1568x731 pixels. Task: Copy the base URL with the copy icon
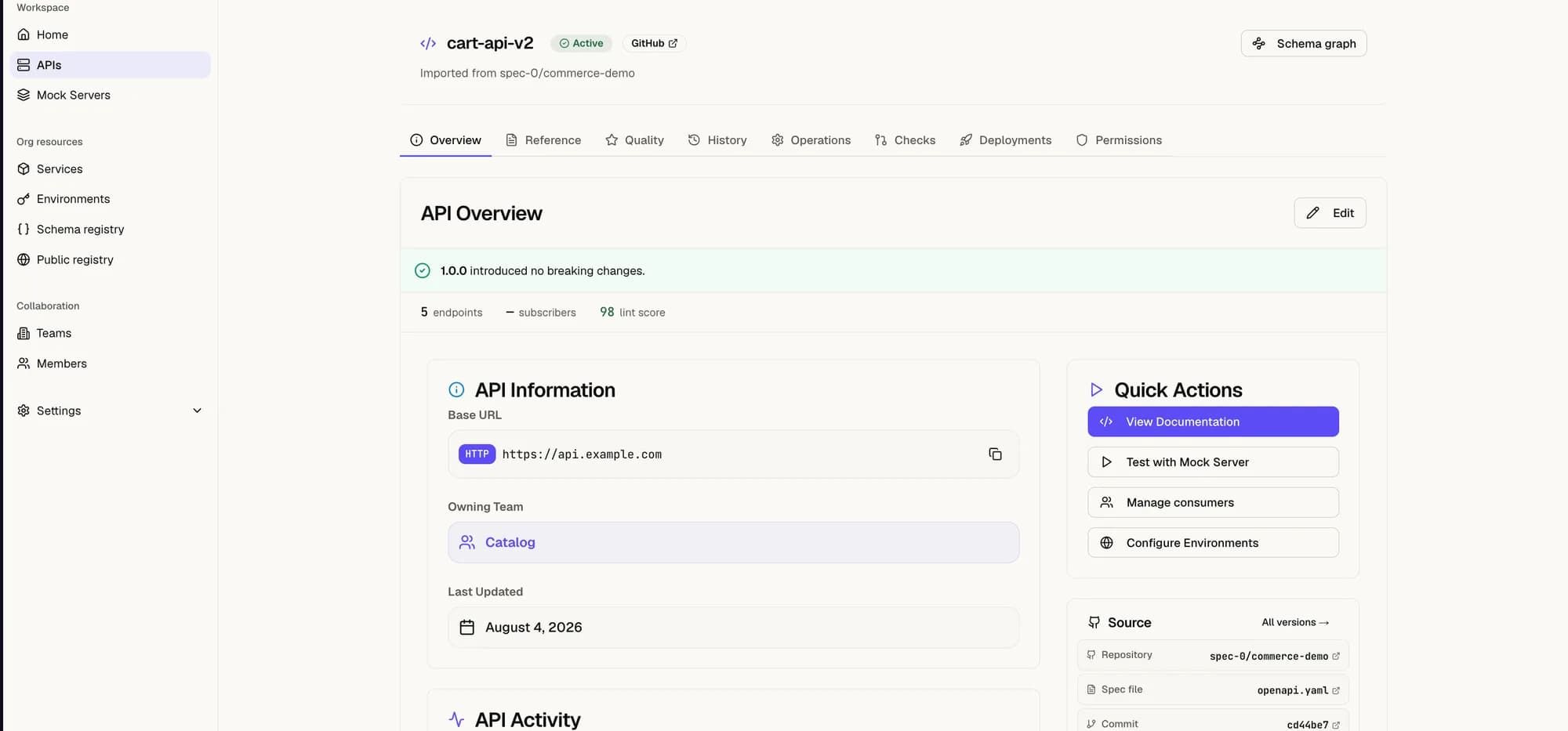point(995,454)
